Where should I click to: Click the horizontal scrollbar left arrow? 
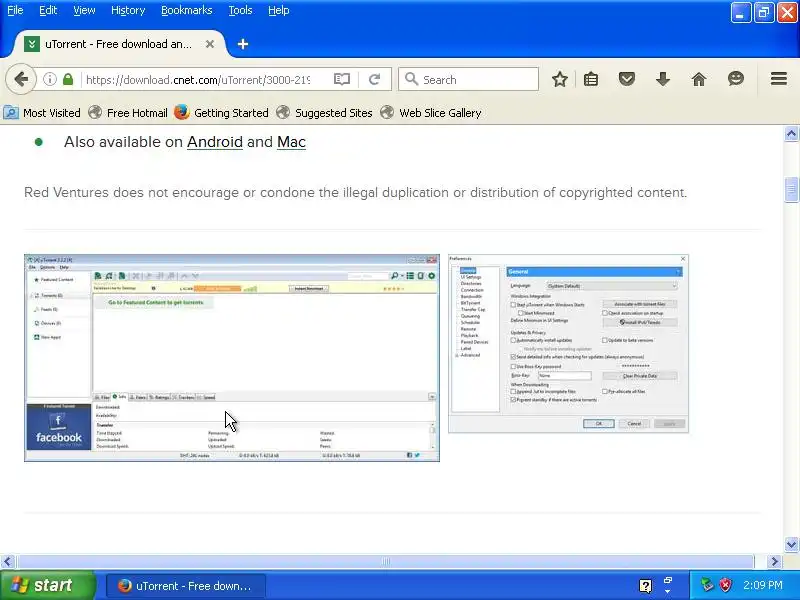click(7, 562)
